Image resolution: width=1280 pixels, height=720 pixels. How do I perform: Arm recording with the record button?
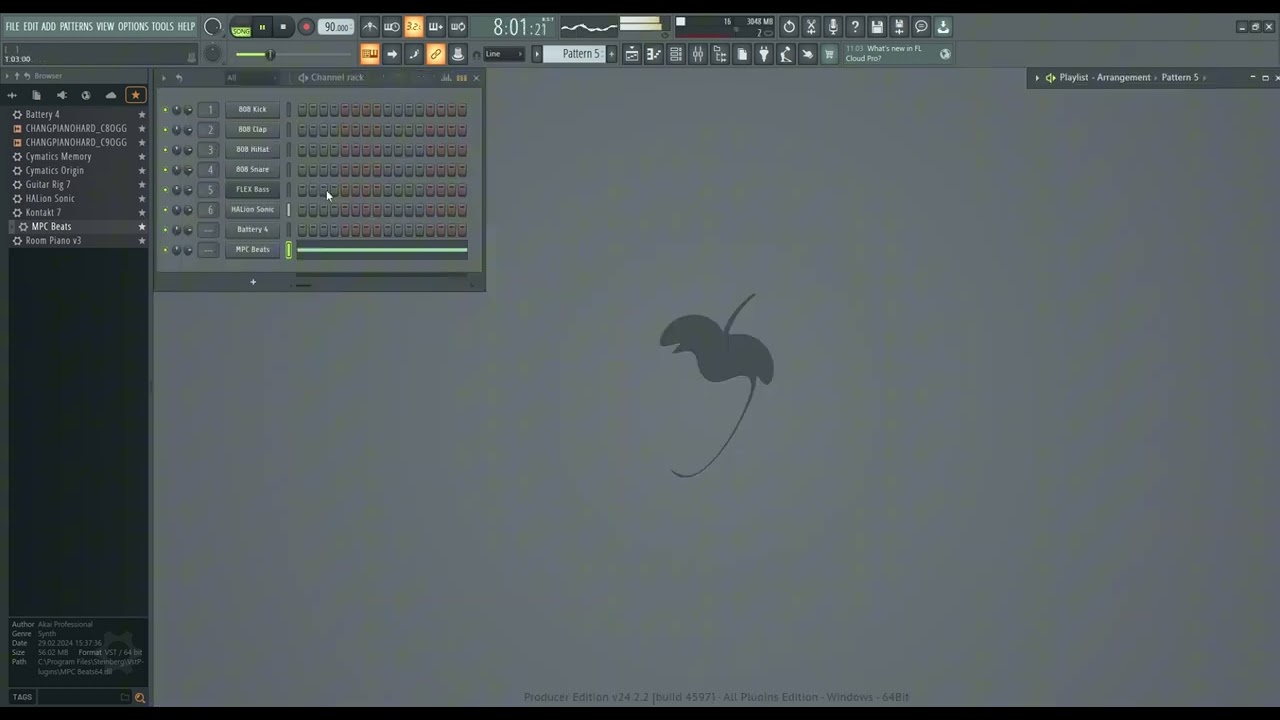306,28
